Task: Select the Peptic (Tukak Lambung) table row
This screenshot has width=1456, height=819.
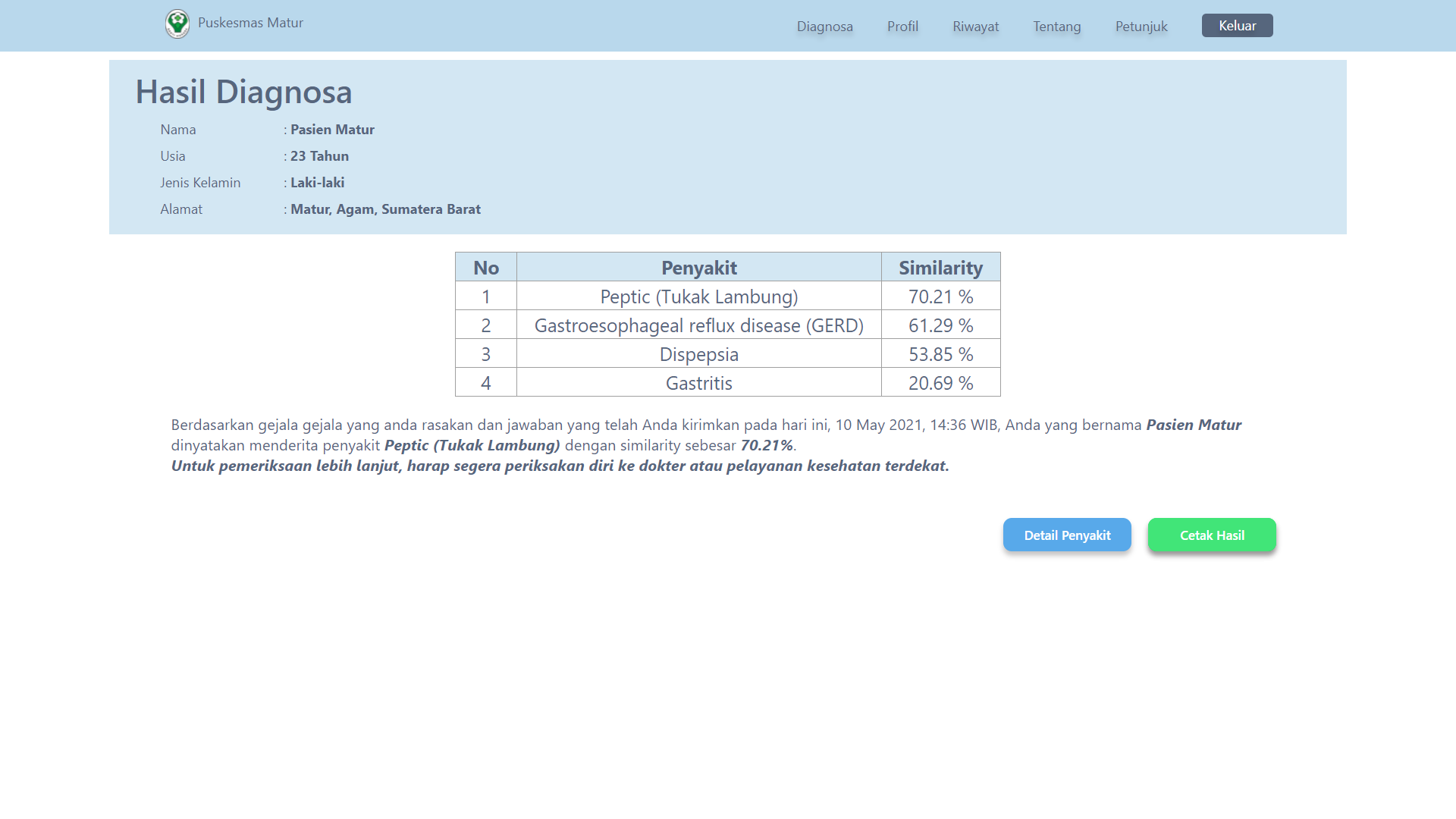Action: click(x=698, y=297)
